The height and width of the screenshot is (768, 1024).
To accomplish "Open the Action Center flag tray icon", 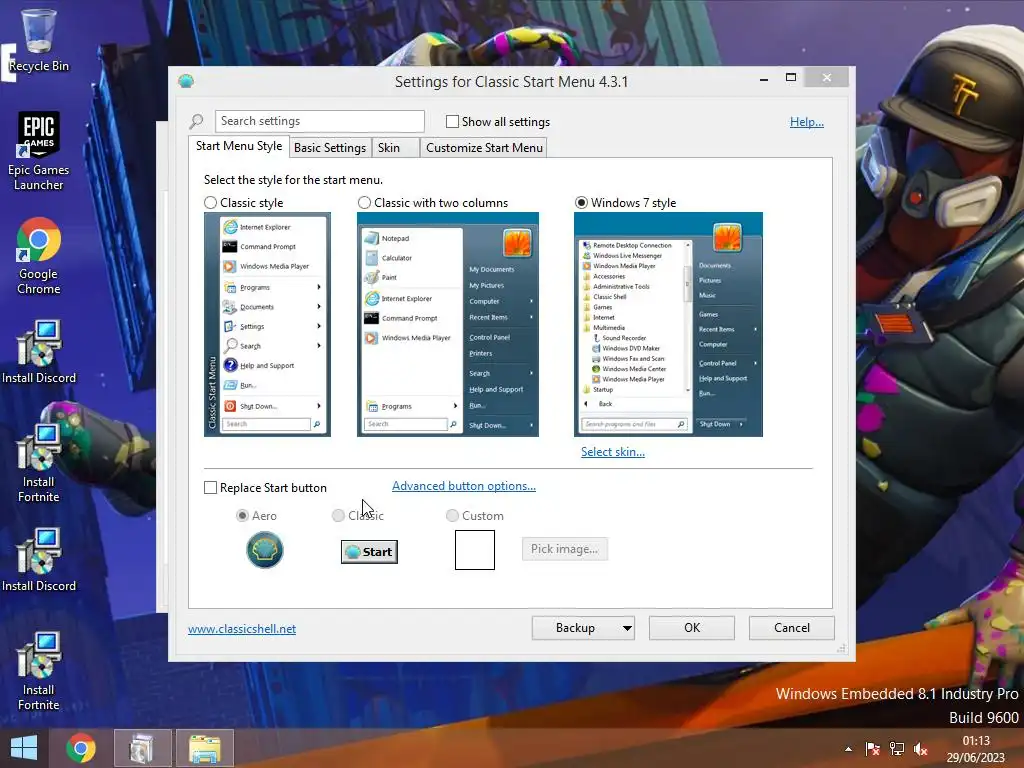I will point(872,749).
